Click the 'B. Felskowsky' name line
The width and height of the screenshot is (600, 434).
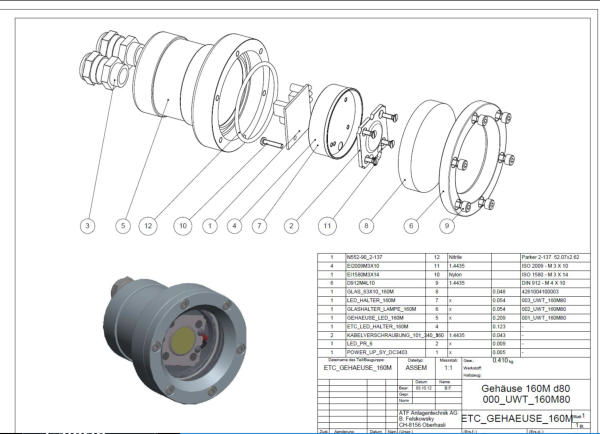pos(416,419)
